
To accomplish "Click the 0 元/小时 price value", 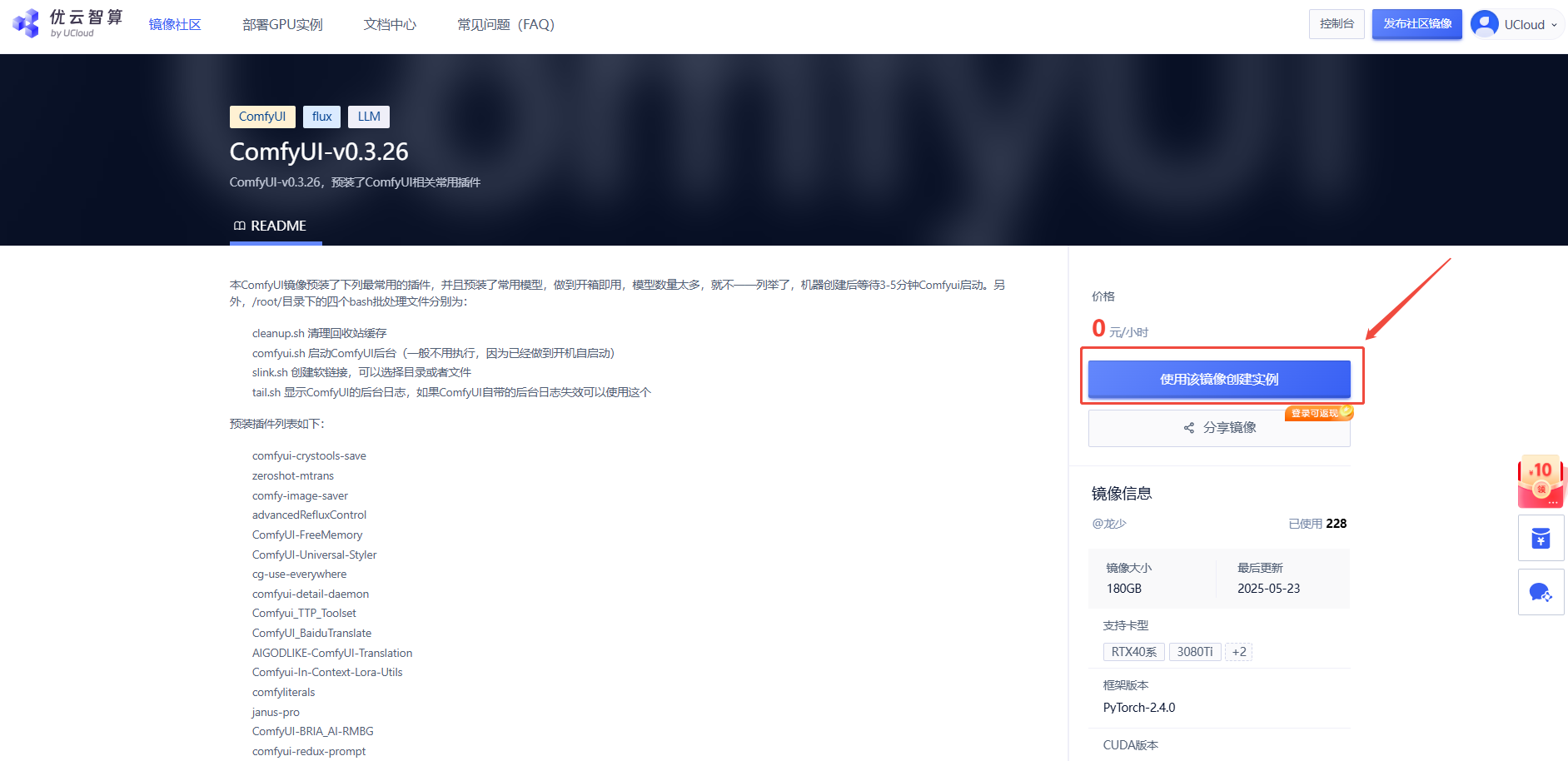I will tap(1120, 329).
